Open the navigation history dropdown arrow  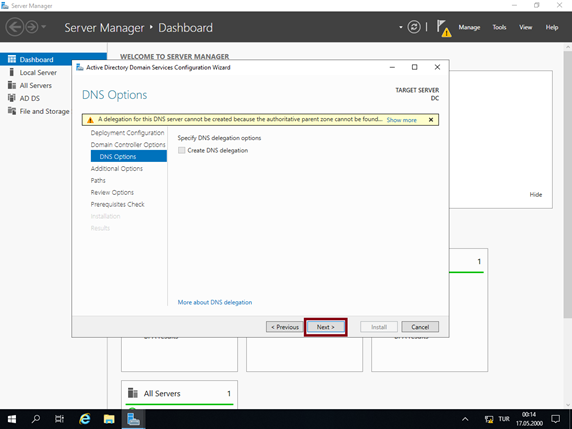(x=43, y=27)
